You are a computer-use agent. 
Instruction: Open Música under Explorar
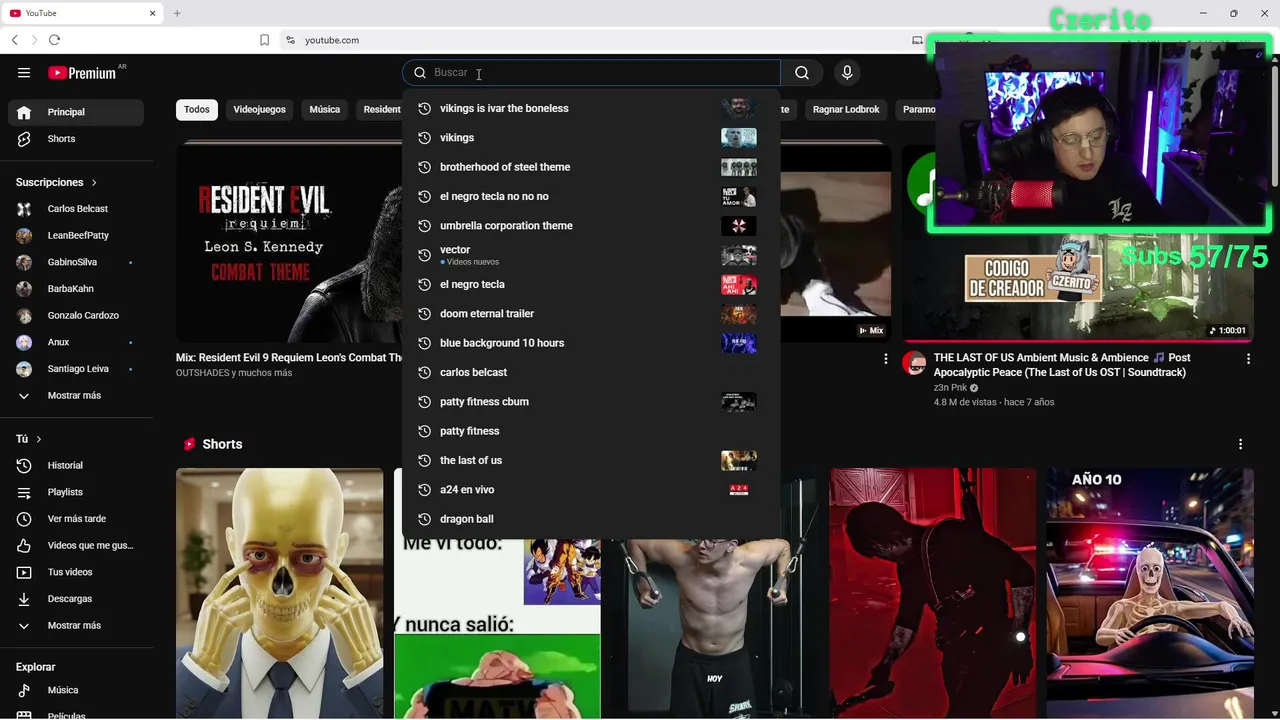coord(76,690)
